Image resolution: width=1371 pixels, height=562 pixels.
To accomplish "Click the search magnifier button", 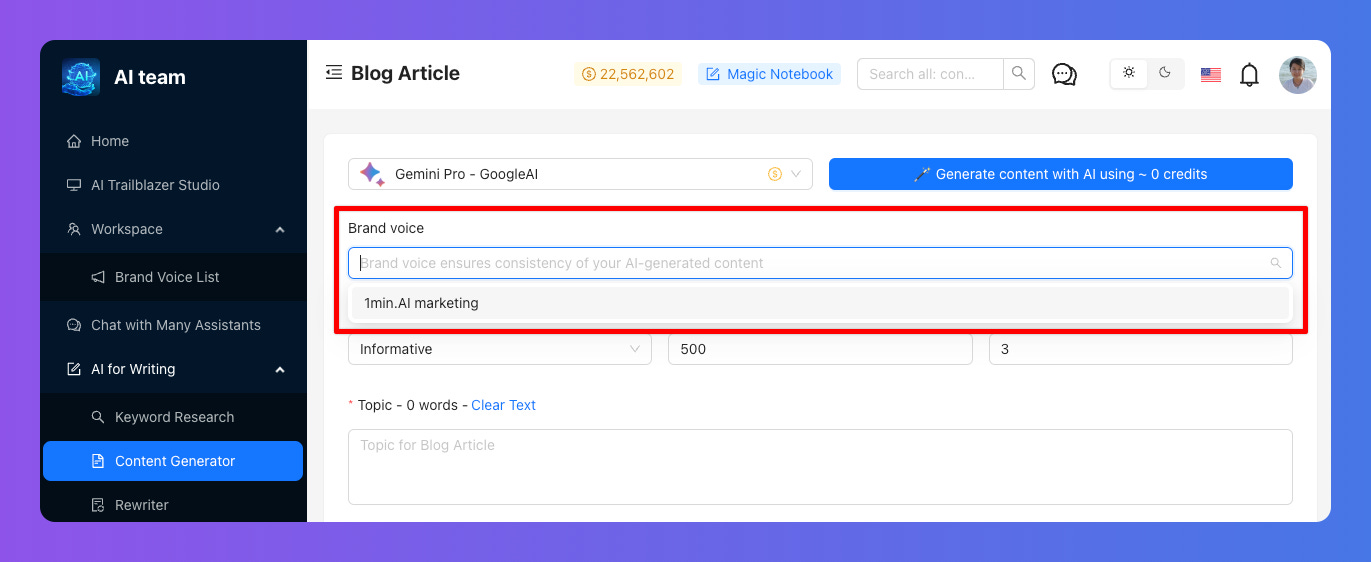I will [1019, 74].
